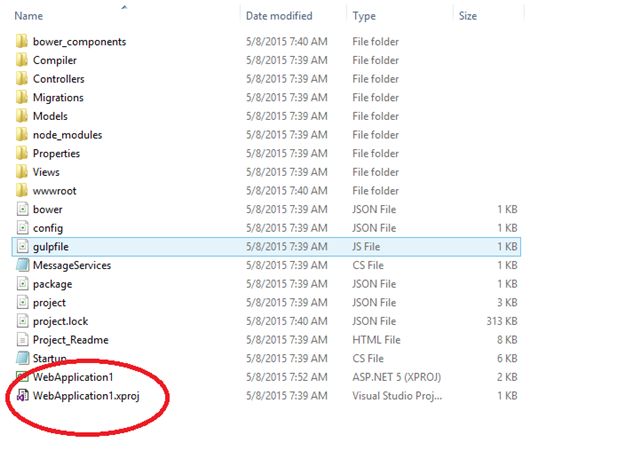The image size is (624, 458).
Task: Click the package JSON file icon
Action: tap(23, 284)
